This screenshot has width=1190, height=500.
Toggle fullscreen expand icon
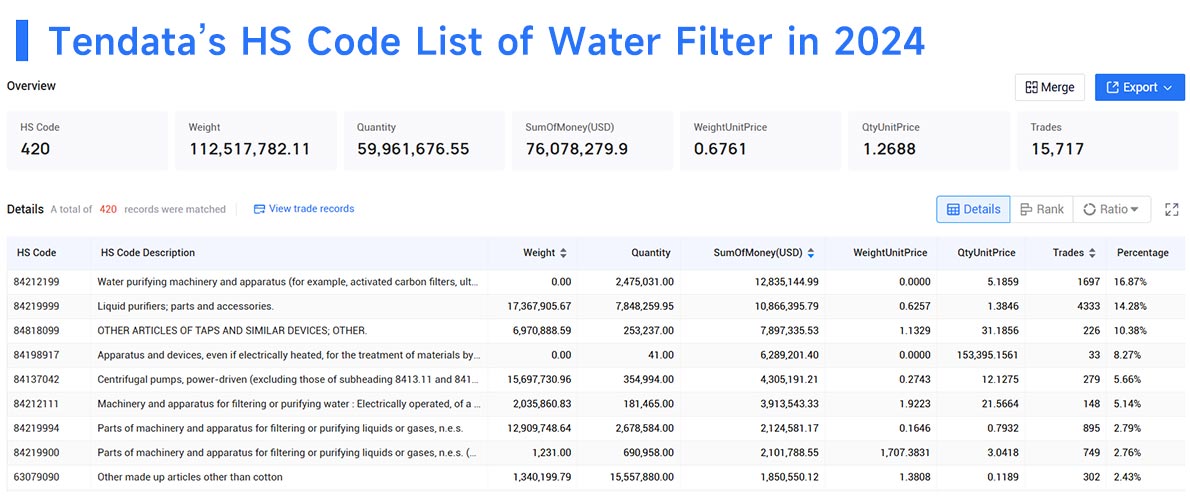point(1172,209)
